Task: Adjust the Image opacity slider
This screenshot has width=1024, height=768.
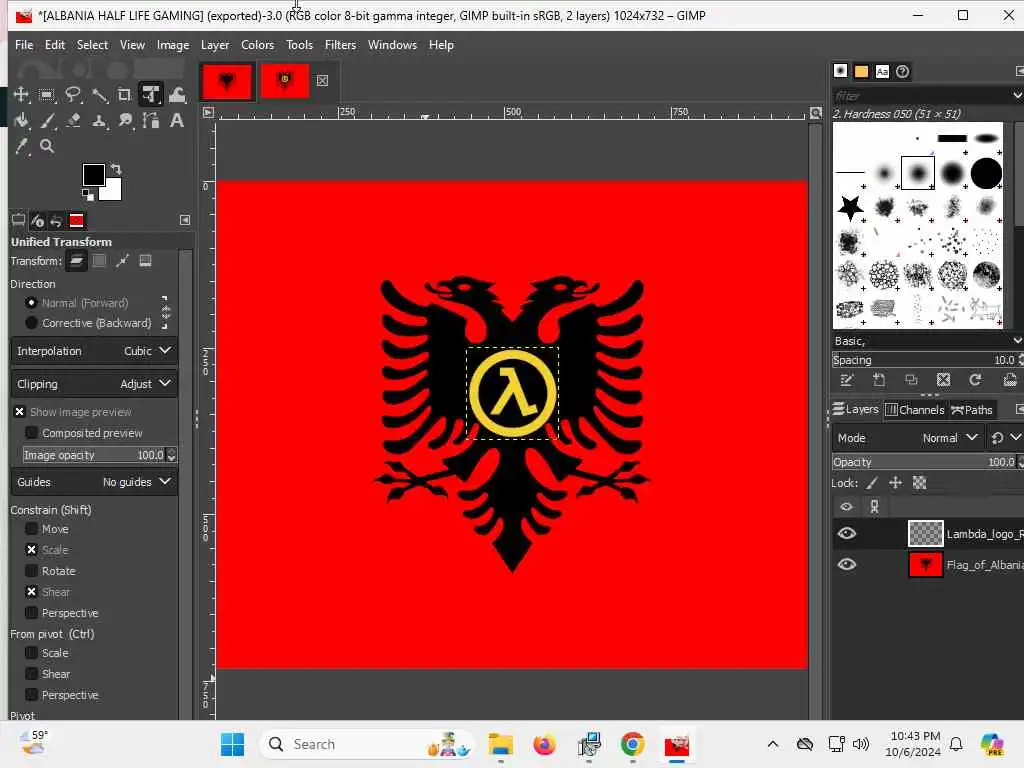Action: click(x=94, y=455)
